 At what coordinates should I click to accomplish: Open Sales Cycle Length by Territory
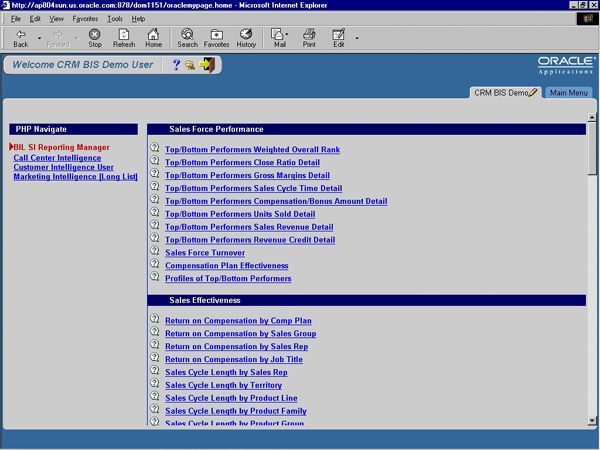(223, 385)
